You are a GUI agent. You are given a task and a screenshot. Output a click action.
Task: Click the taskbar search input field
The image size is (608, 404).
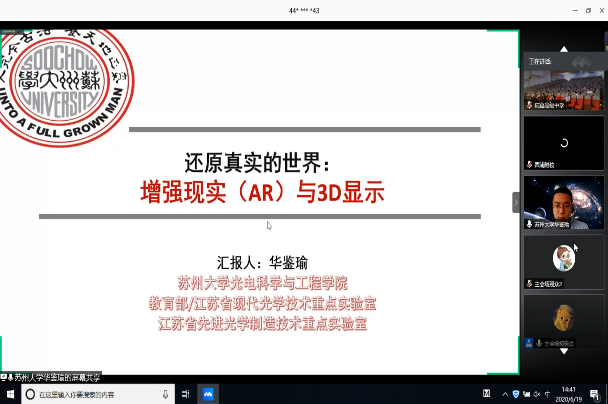(100, 394)
